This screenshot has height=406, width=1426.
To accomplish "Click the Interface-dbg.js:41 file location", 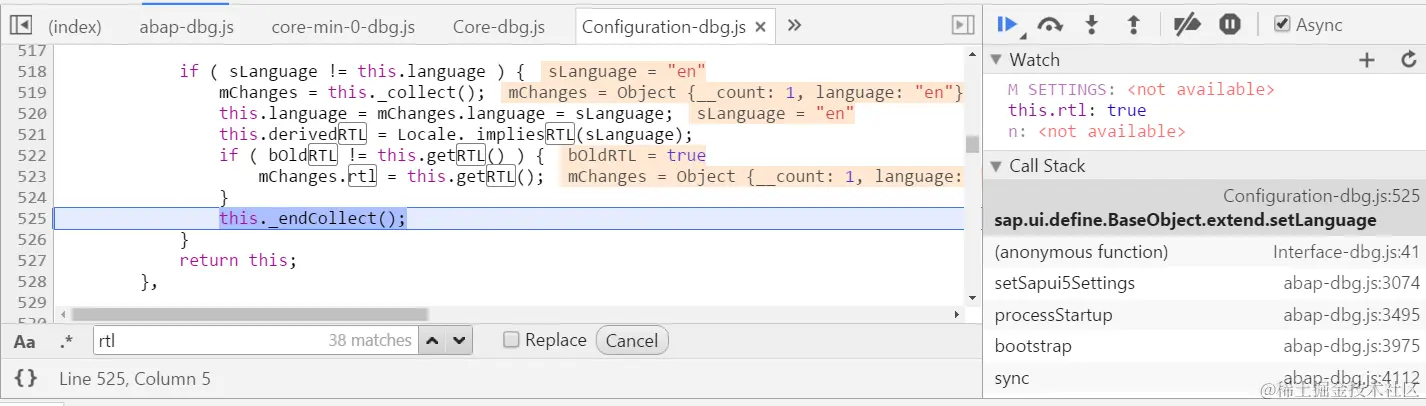I will [1346, 252].
